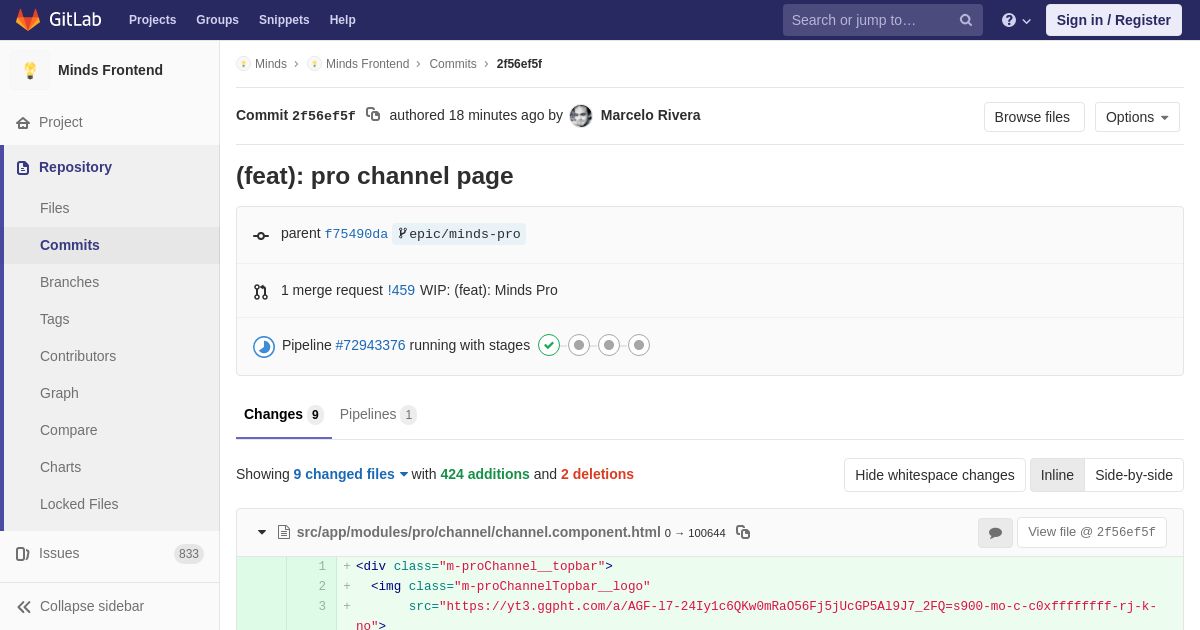Open the passed pipeline stage check icon
The image size is (1200, 630).
coord(549,345)
